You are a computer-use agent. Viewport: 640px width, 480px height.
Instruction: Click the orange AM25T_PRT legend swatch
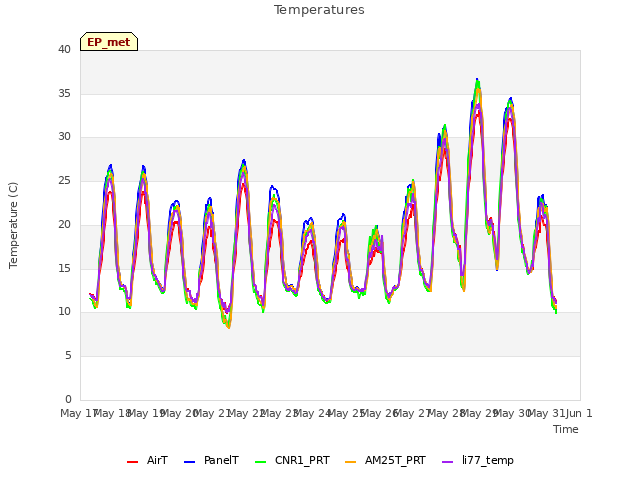351,462
